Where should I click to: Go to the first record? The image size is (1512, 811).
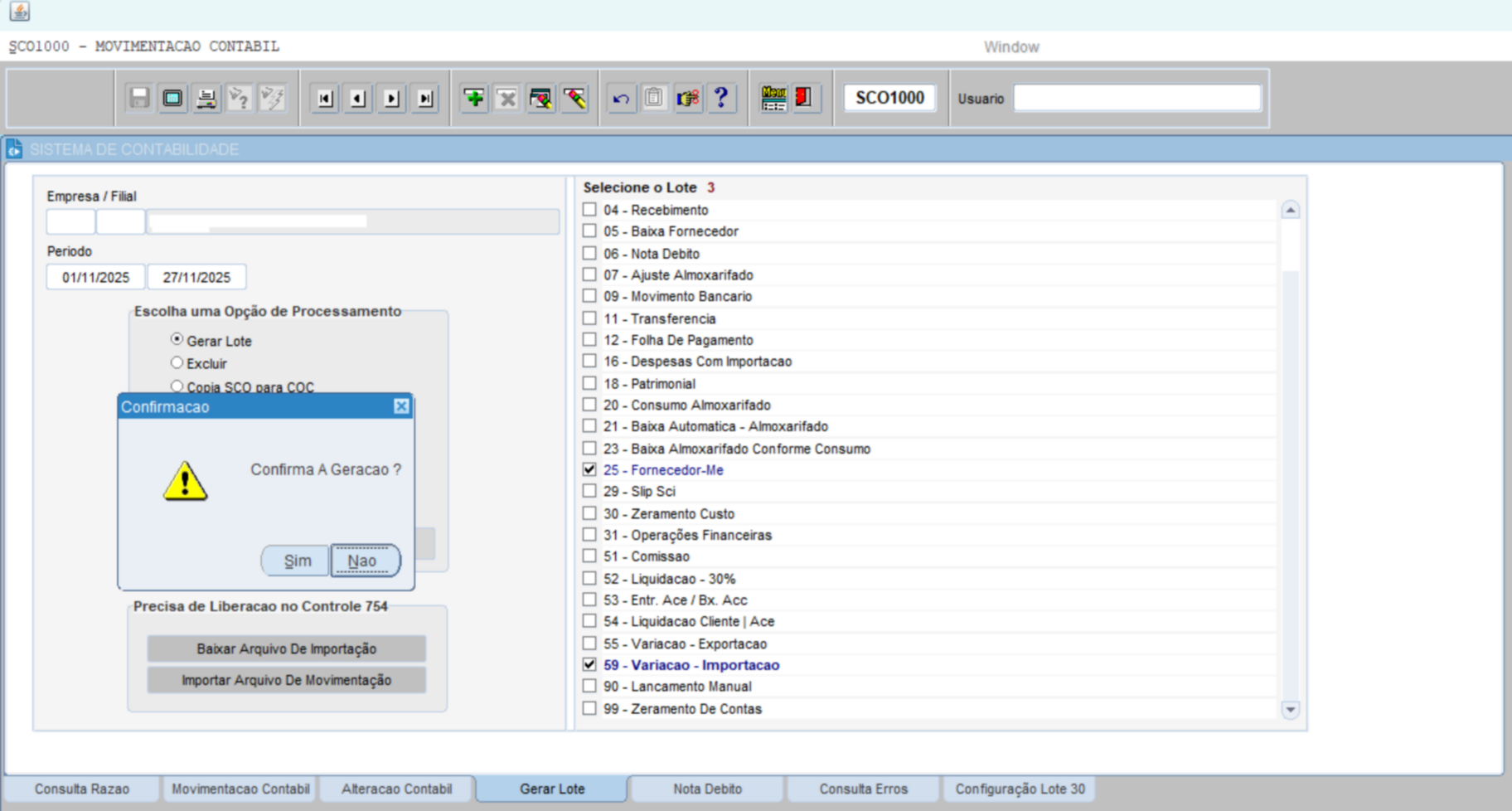325,99
